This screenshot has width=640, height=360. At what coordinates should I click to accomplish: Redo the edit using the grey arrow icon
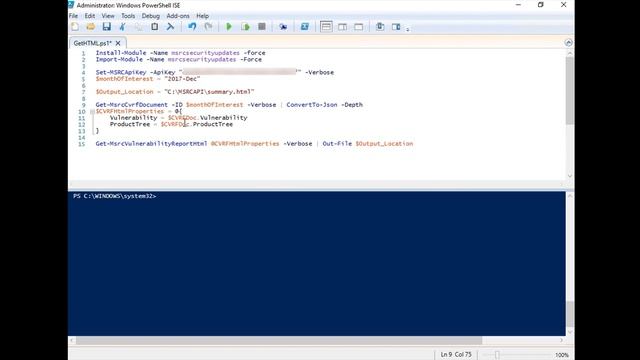point(208,27)
